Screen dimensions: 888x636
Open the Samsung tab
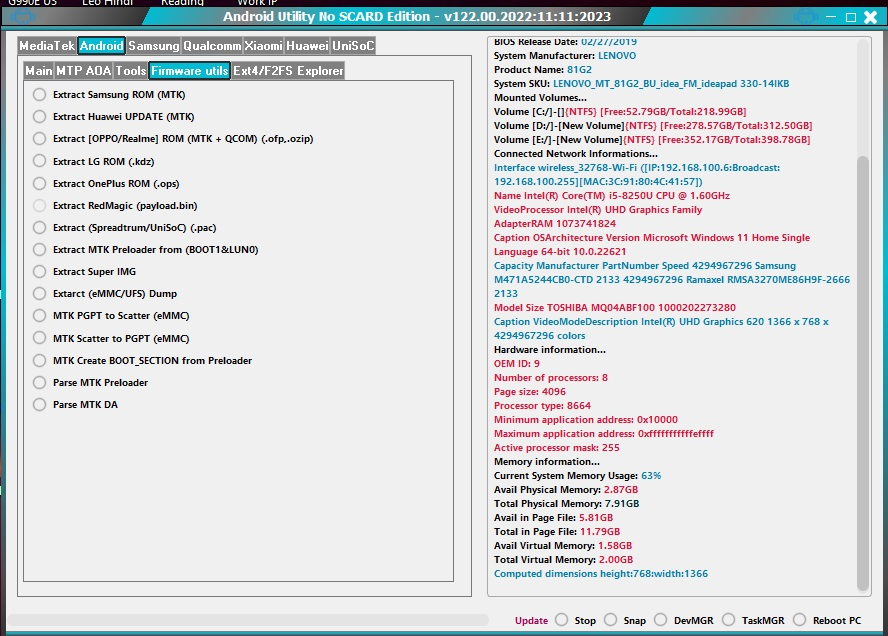tap(154, 46)
